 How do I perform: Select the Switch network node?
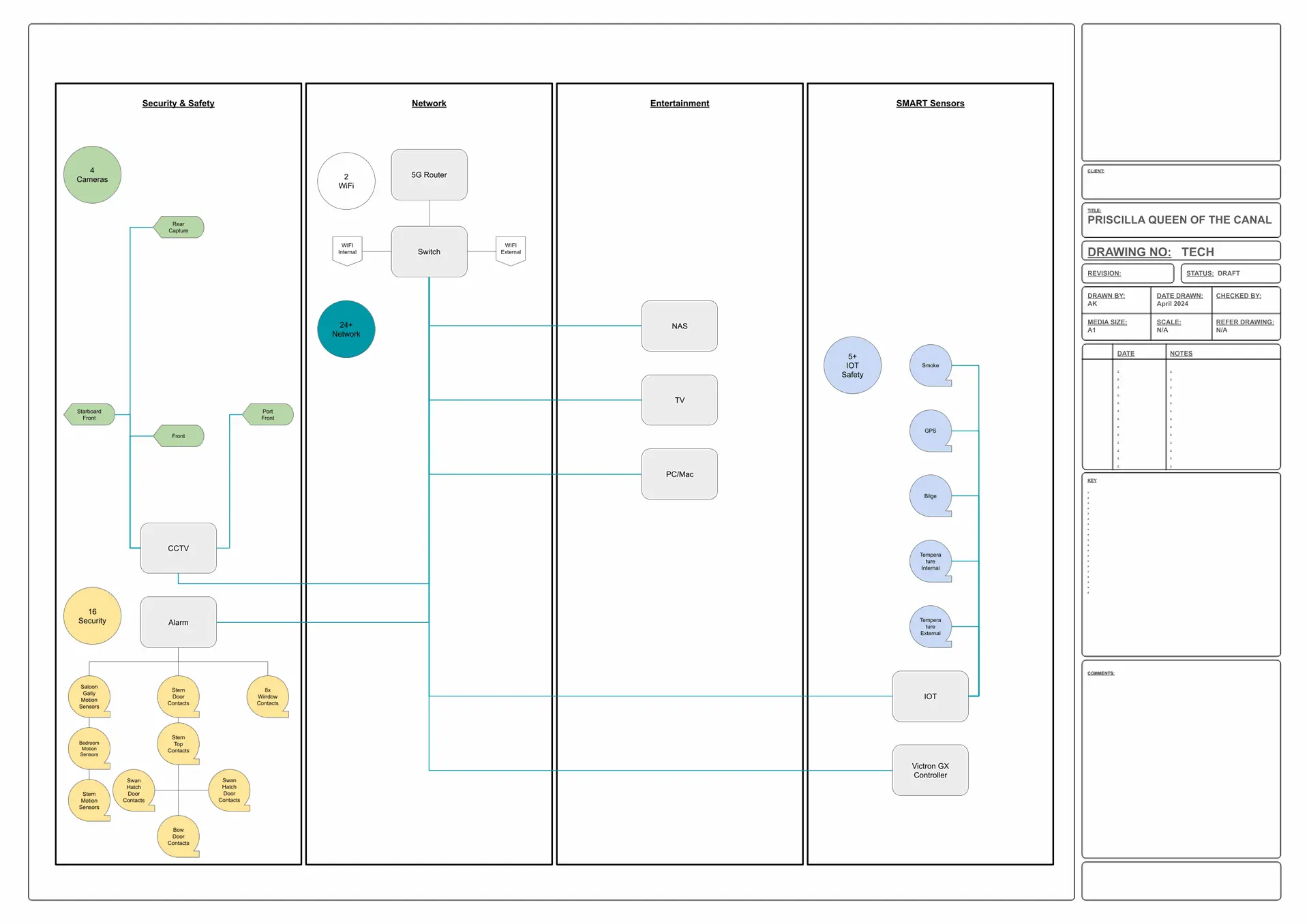tap(429, 251)
